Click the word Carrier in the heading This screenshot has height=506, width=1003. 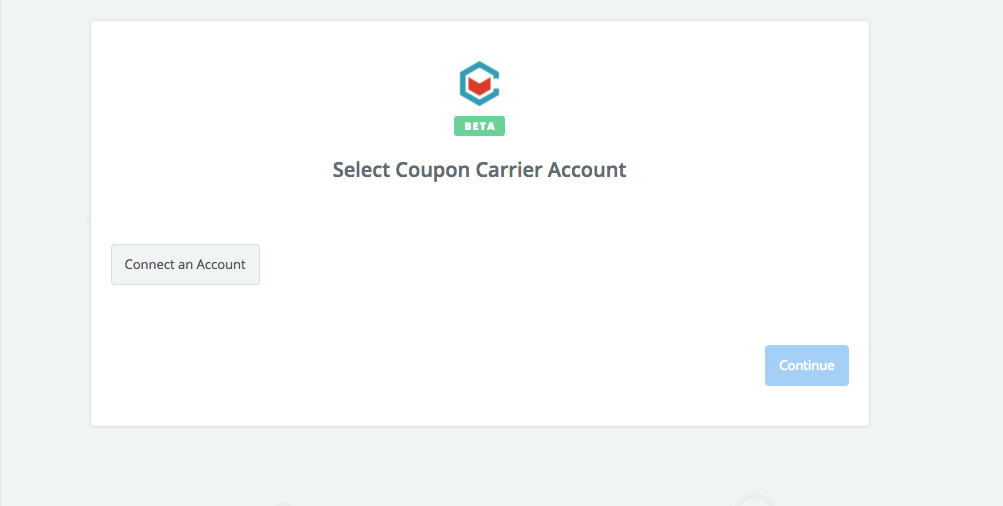click(x=509, y=170)
